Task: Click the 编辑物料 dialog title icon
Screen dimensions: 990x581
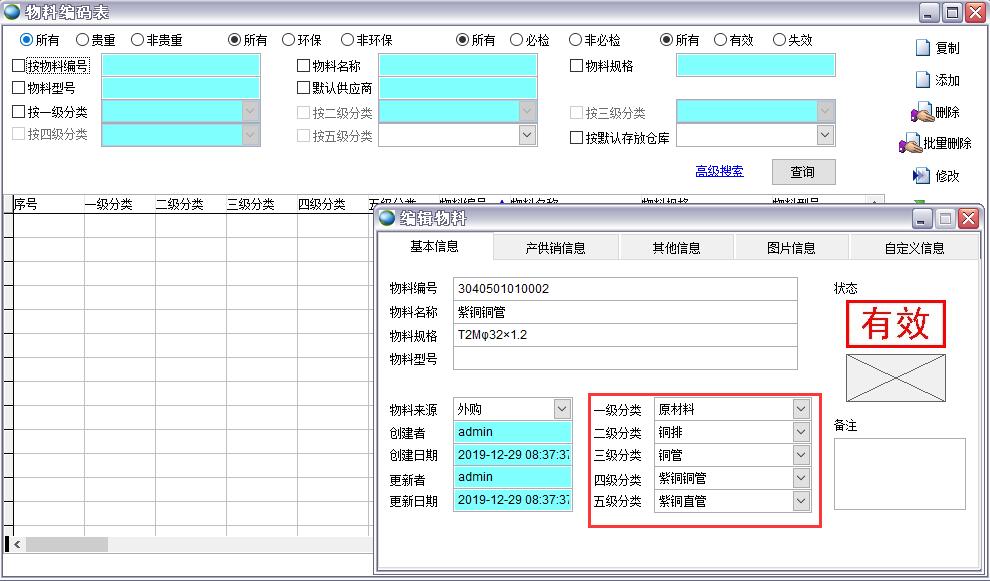Action: [388, 218]
